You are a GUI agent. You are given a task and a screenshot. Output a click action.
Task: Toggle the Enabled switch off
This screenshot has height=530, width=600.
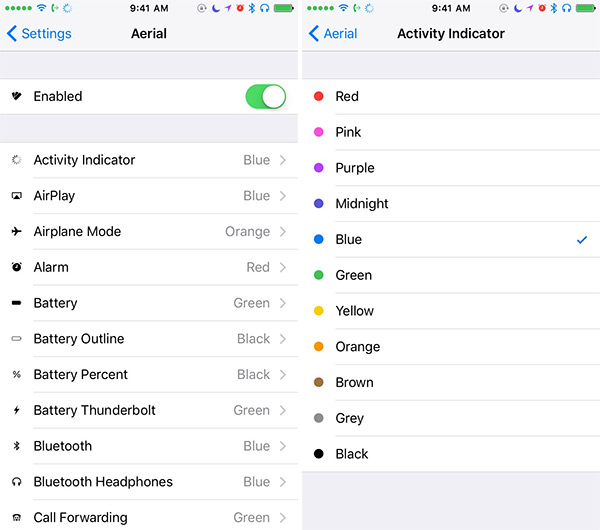pyautogui.click(x=265, y=97)
